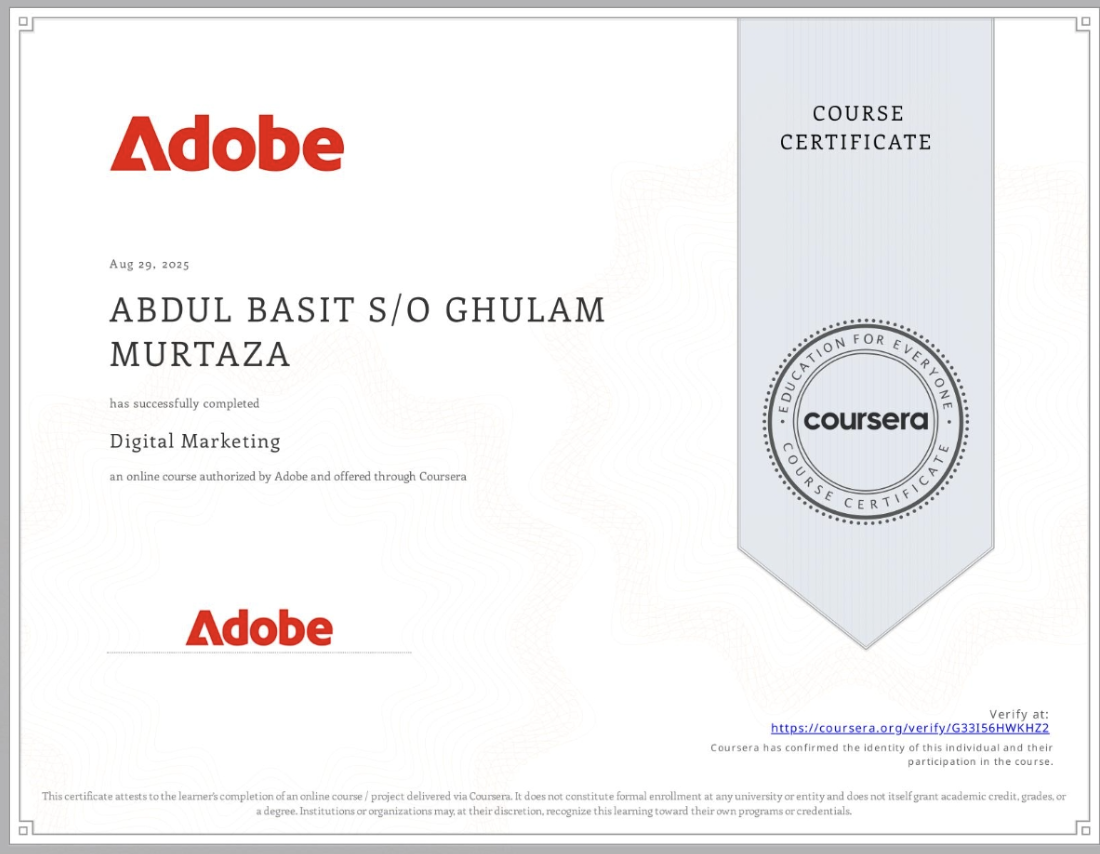
Task: Click the large Adobe logo at top
Action: (x=227, y=143)
